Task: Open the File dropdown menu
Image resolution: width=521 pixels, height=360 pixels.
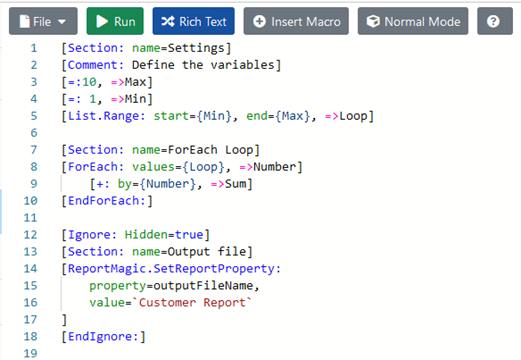Action: (x=43, y=21)
